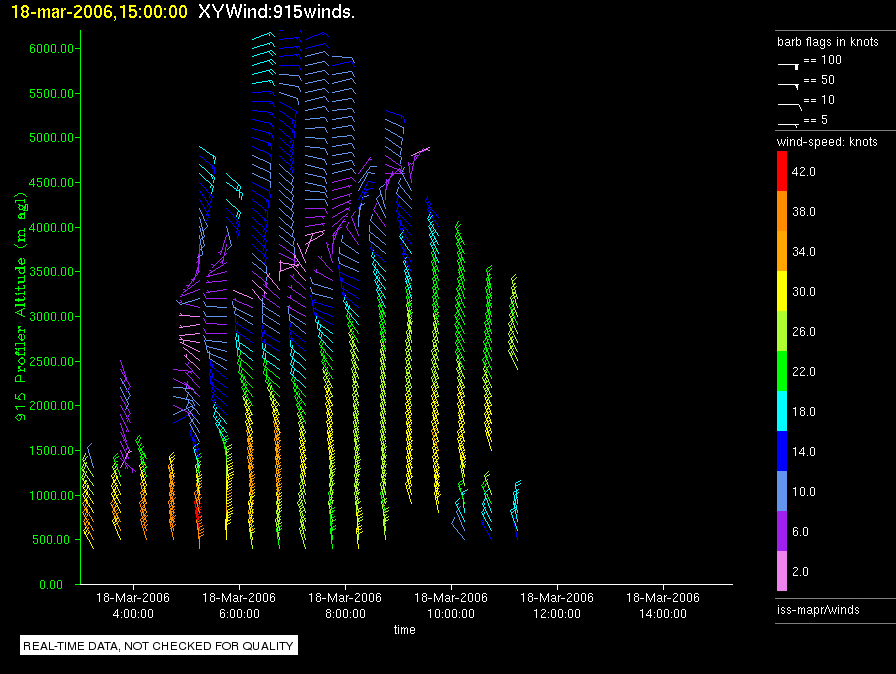Click the 'barb flags in knots' legend heading

coord(828,42)
